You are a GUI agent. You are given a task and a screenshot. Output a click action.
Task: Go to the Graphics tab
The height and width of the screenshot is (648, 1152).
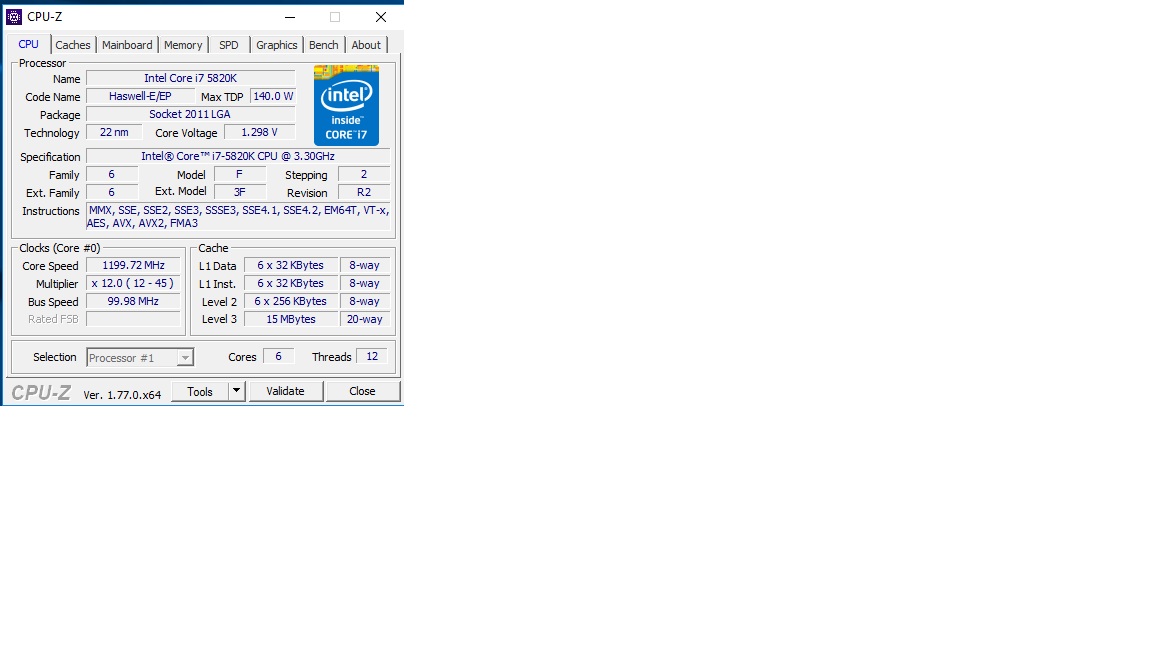point(276,45)
